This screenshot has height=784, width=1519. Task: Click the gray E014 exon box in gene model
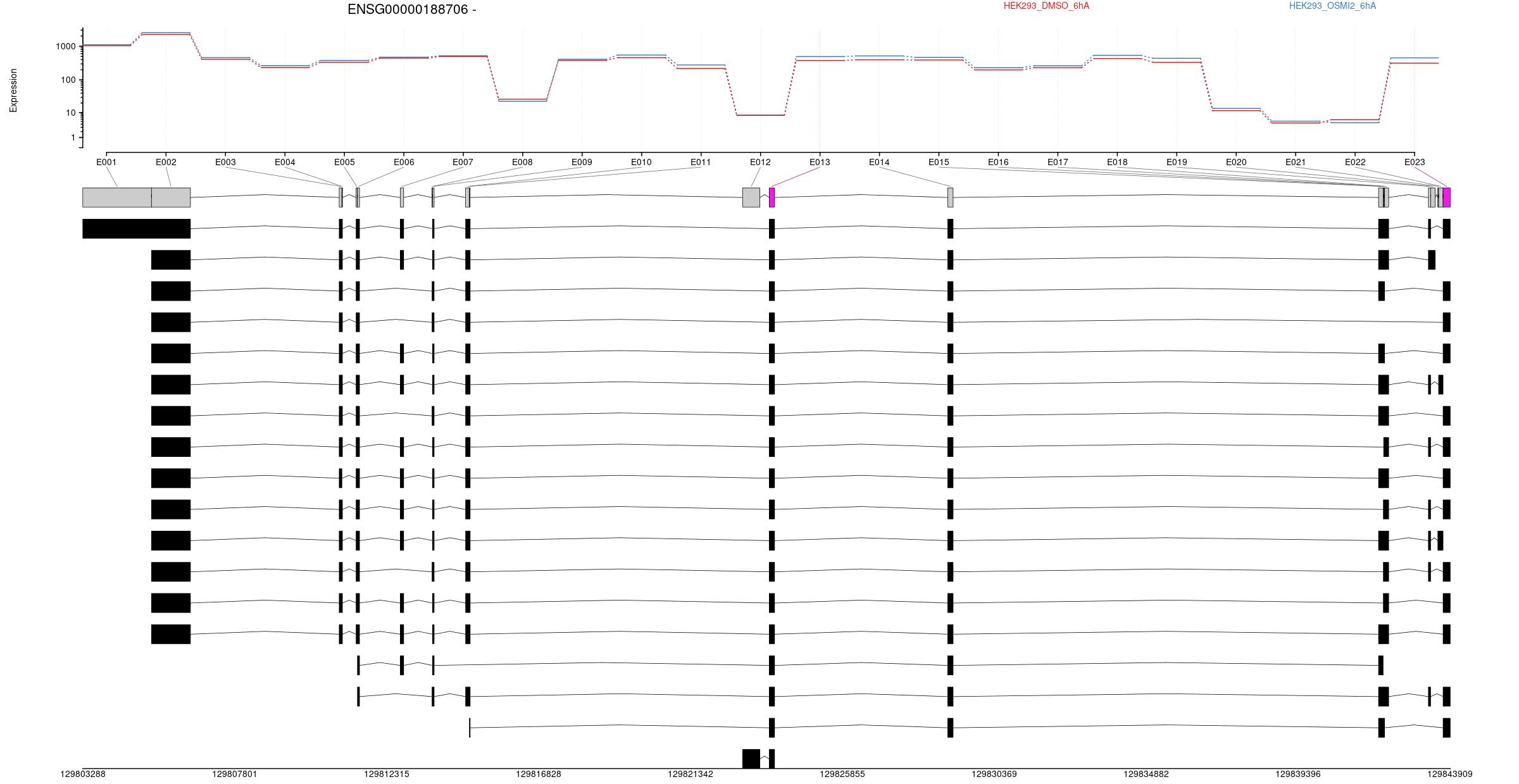(x=950, y=197)
